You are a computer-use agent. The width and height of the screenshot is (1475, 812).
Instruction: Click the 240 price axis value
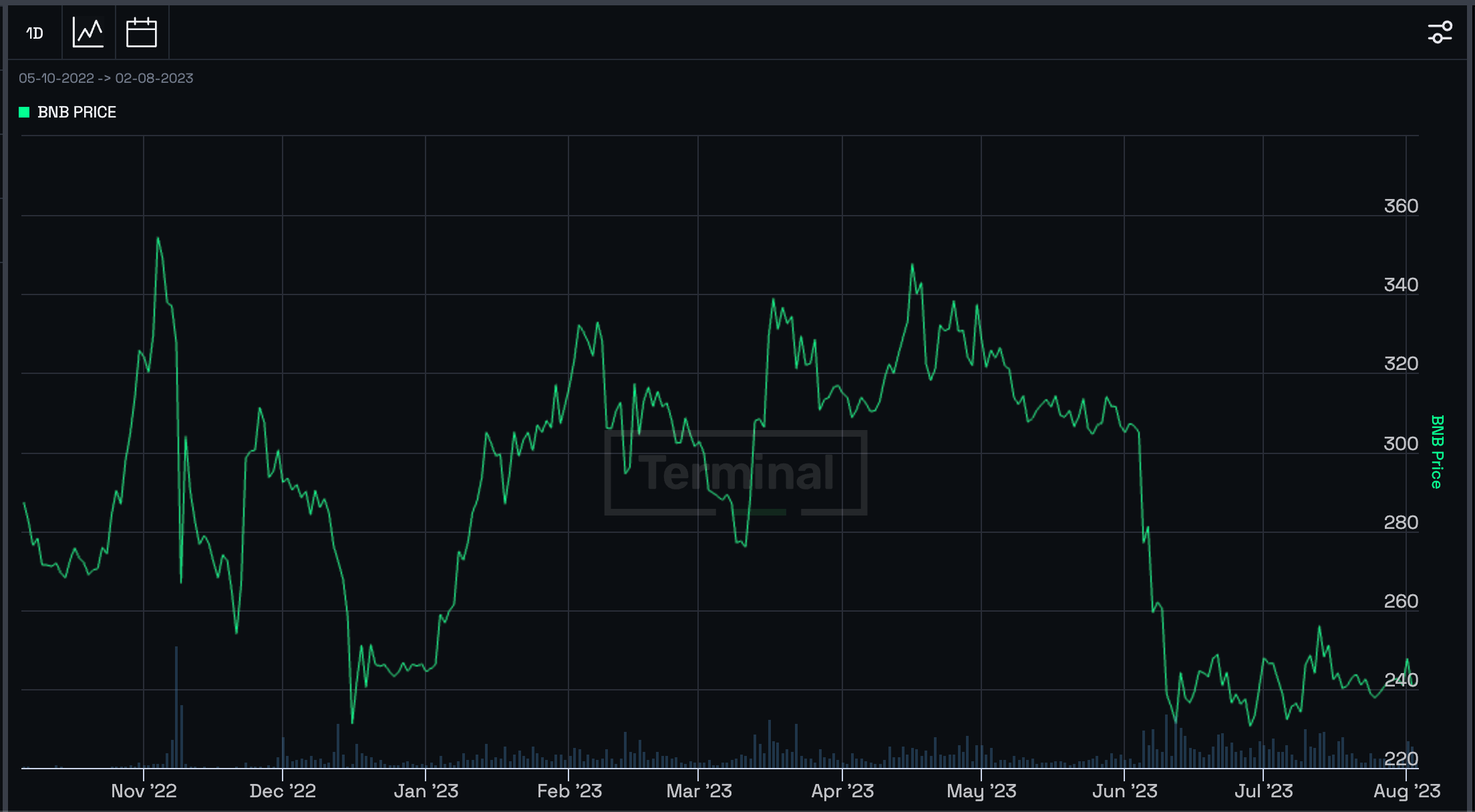1401,680
